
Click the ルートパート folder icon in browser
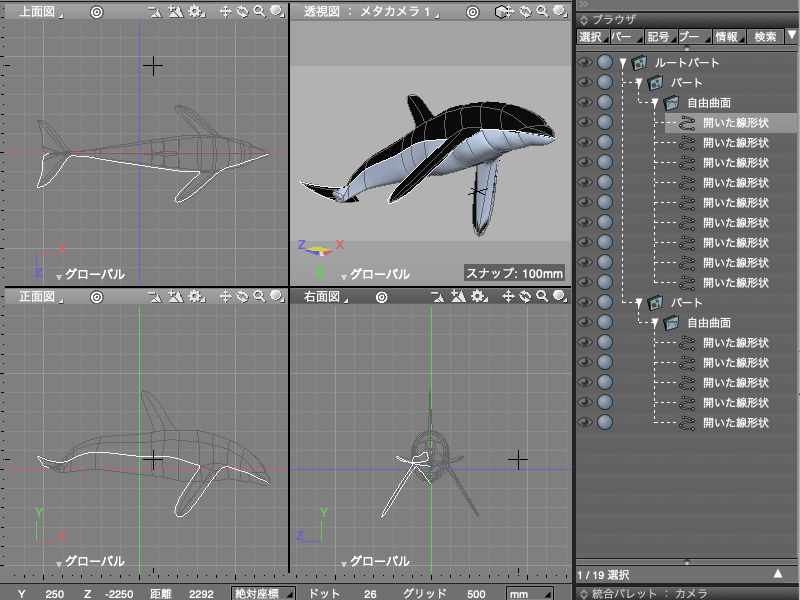click(x=639, y=62)
